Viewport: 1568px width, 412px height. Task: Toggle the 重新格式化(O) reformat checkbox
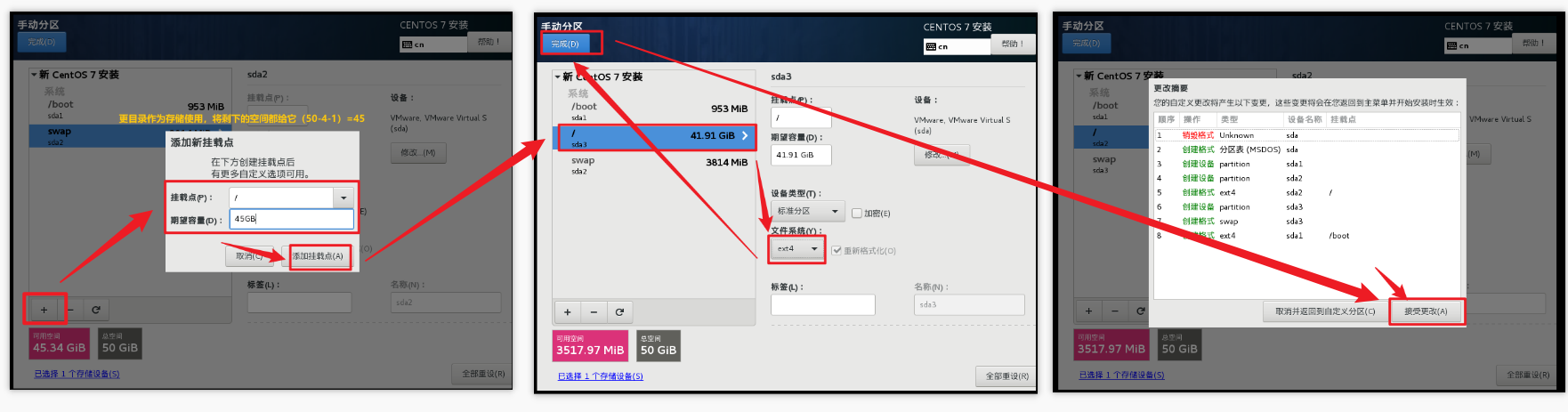(x=837, y=250)
